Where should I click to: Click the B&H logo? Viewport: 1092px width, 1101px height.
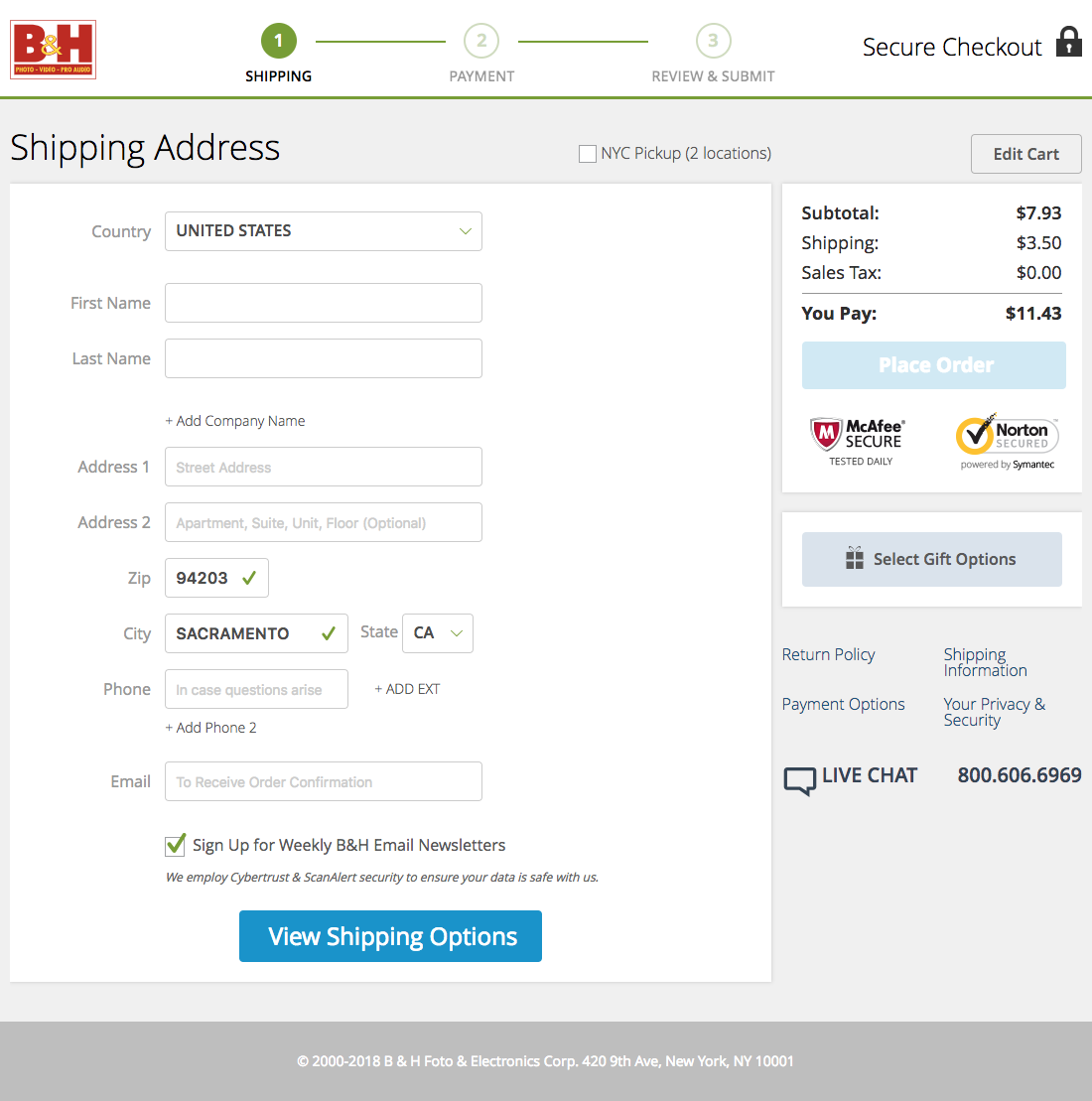click(53, 49)
